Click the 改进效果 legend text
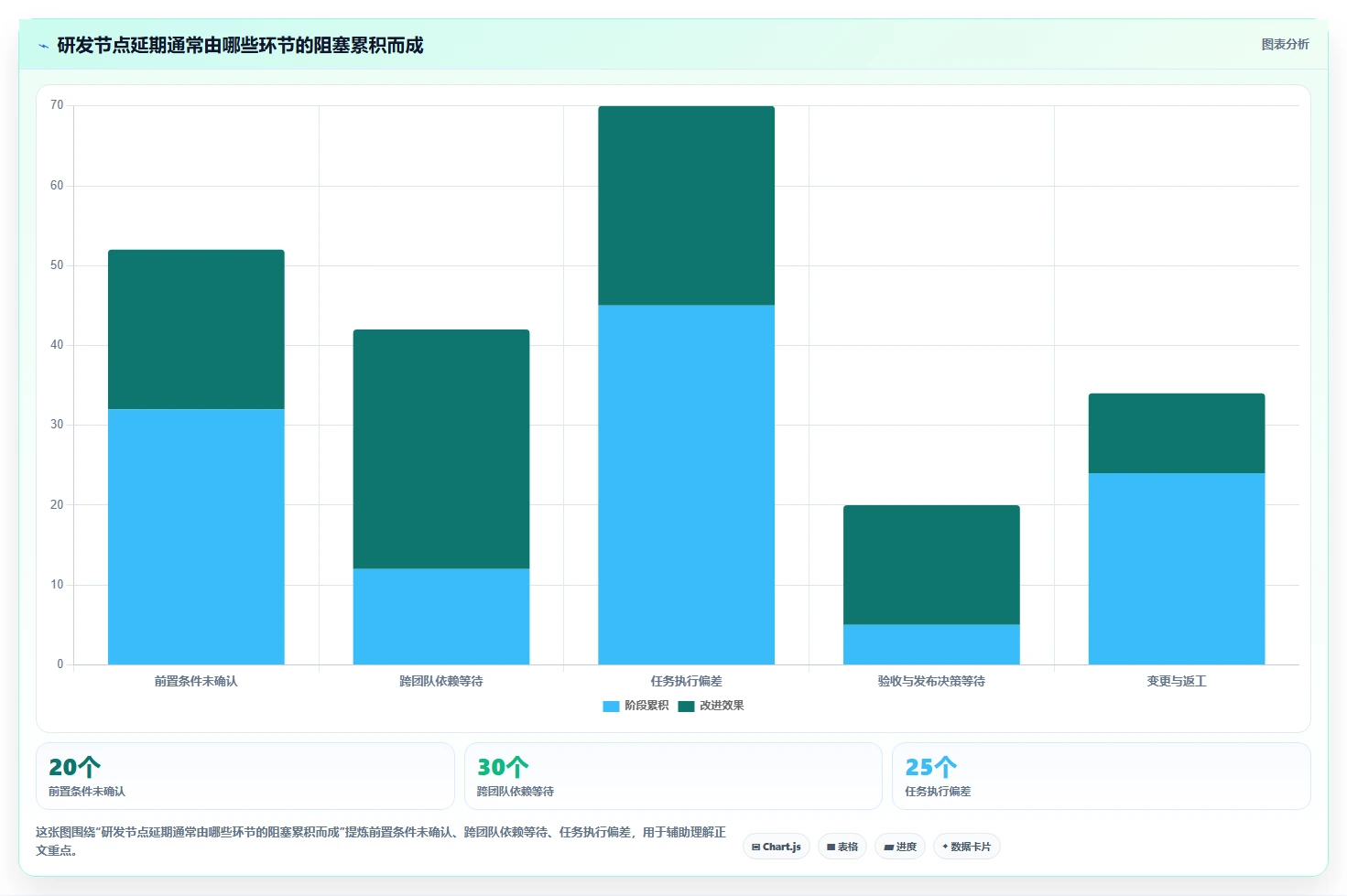The image size is (1347, 896). 722,706
